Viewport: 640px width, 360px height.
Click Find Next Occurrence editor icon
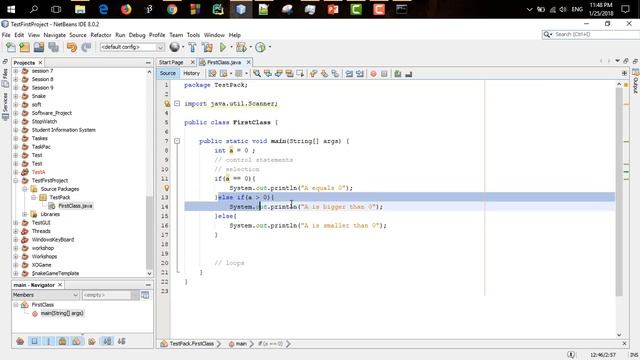(279, 73)
